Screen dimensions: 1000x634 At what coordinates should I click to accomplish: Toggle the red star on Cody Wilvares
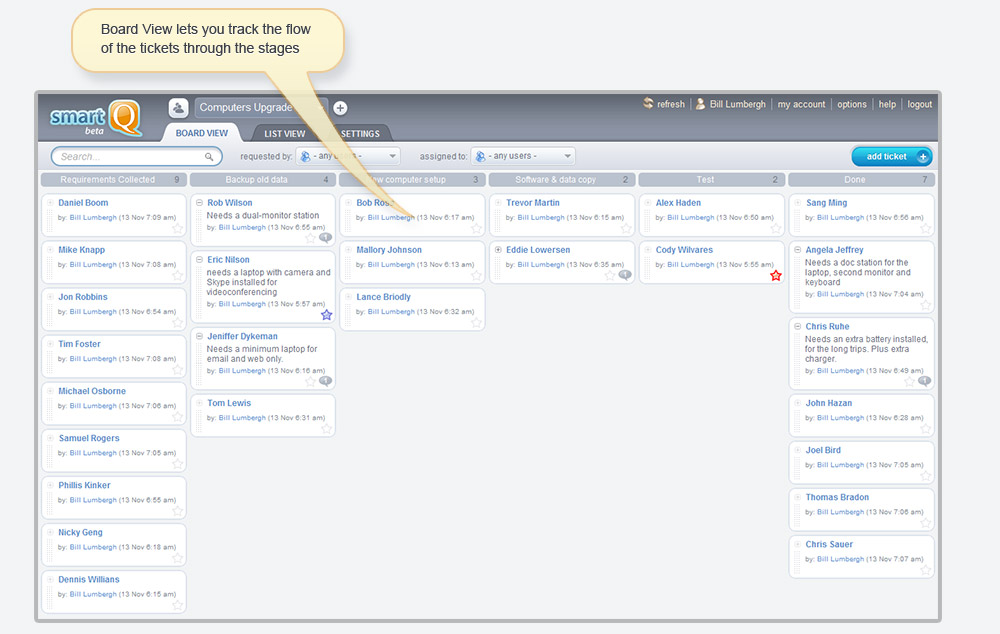[x=776, y=275]
